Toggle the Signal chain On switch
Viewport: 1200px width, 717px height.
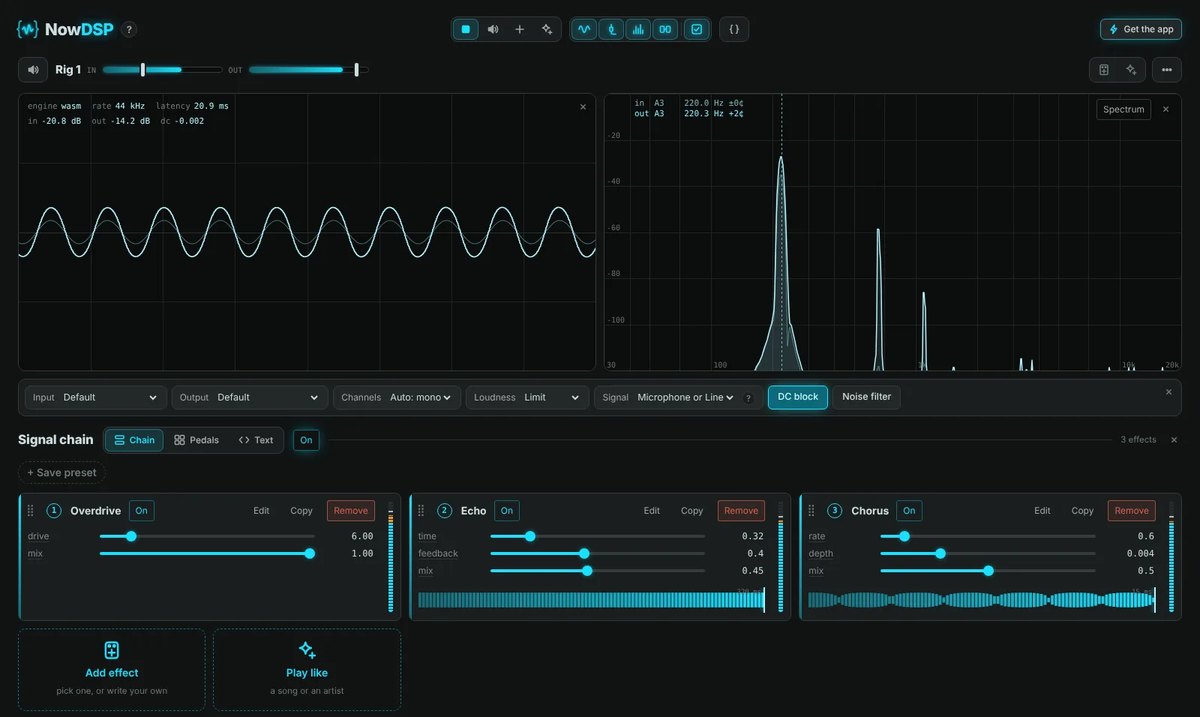(x=306, y=440)
